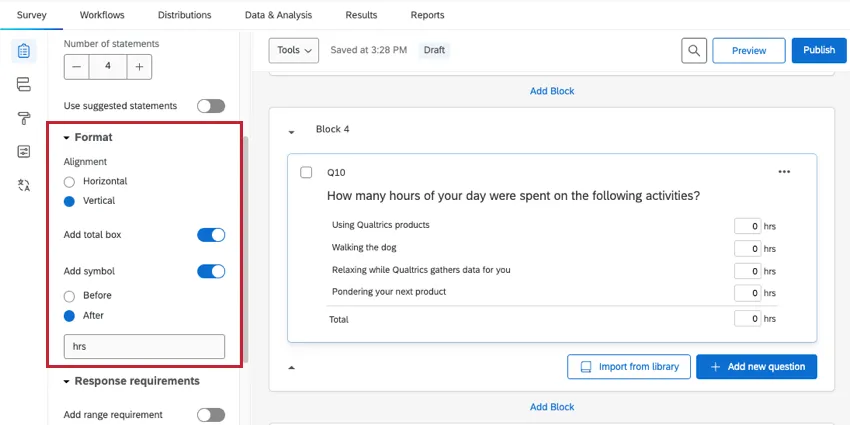
Task: Click the Add new question button
Action: [x=756, y=367]
